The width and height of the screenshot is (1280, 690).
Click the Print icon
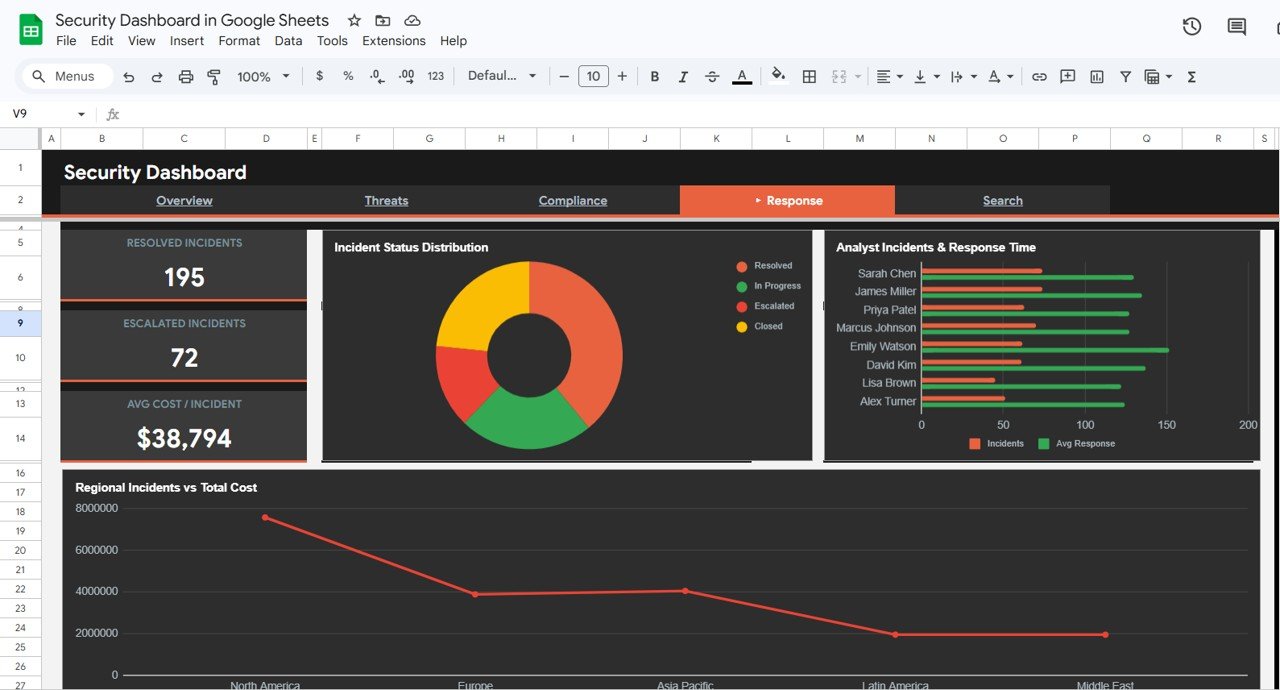point(185,77)
